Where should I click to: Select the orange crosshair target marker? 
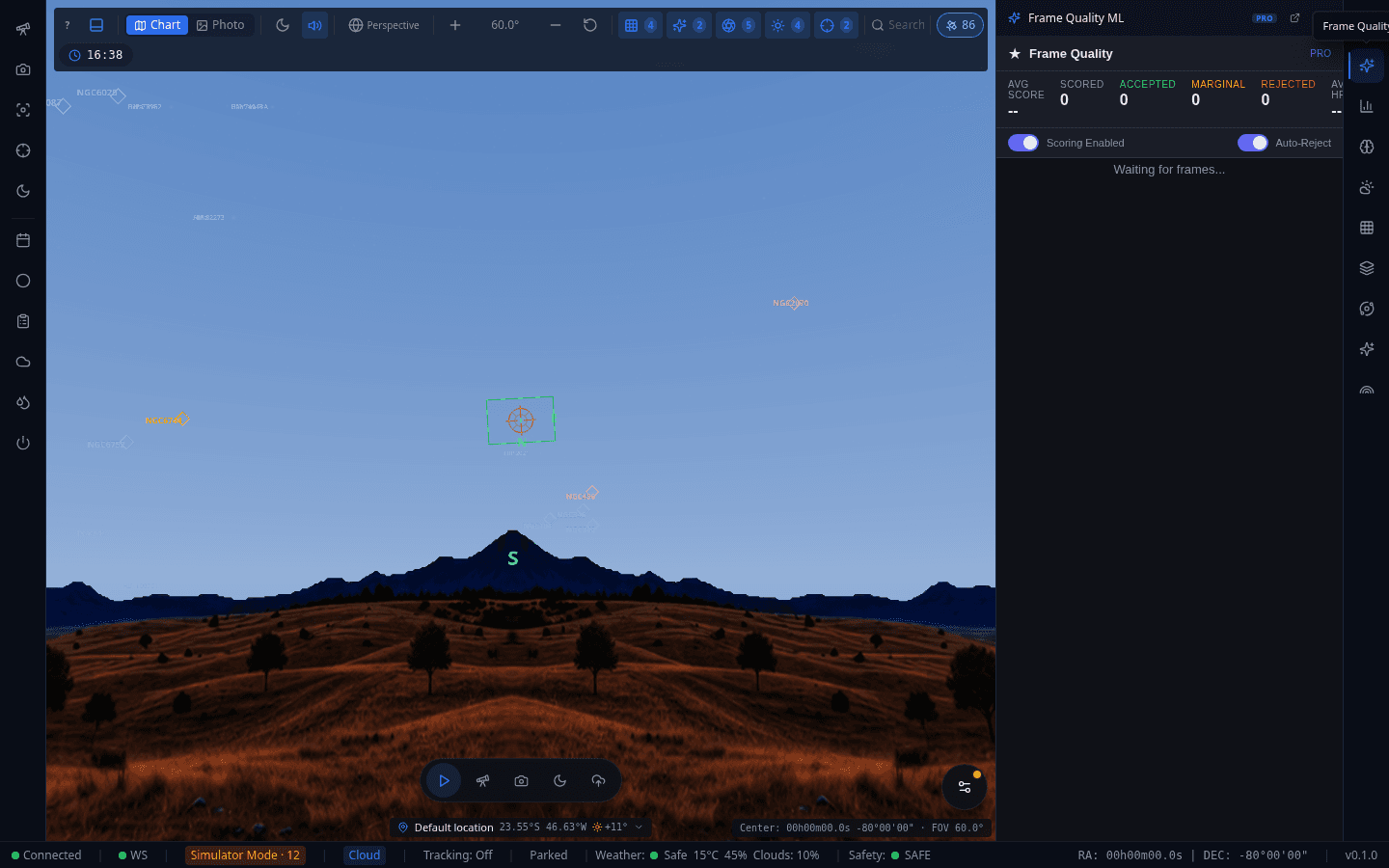pyautogui.click(x=521, y=420)
